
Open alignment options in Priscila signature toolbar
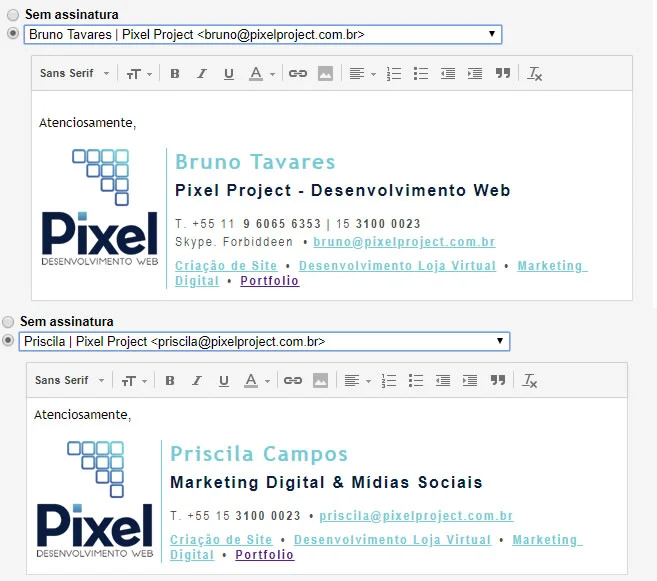pos(357,381)
